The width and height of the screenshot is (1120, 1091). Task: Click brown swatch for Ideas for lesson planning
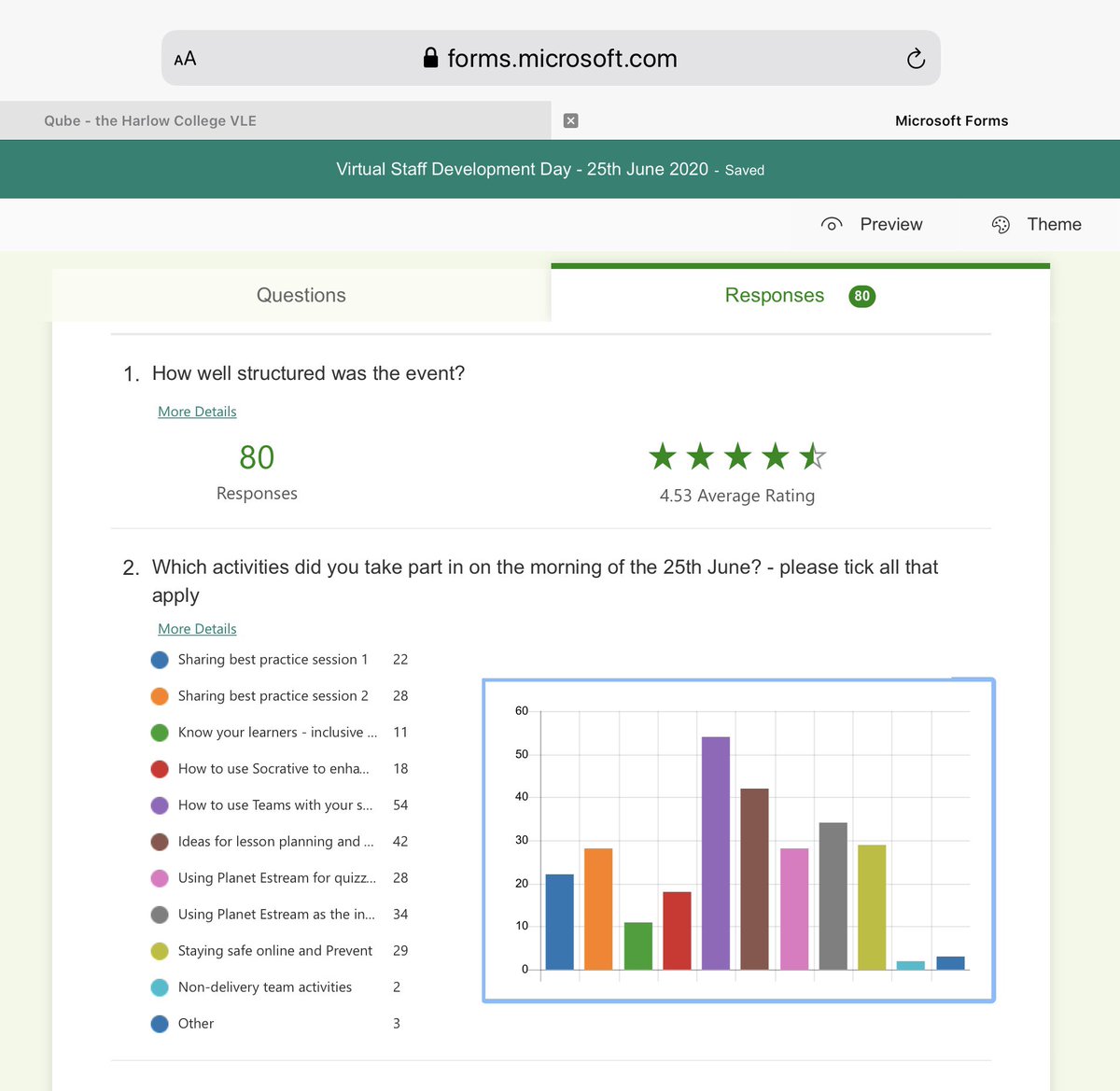pos(160,842)
